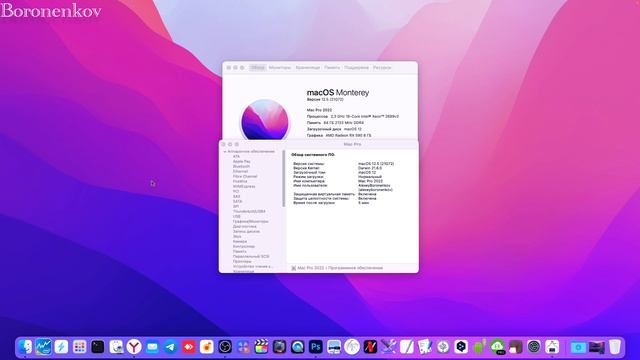Select SAS in the sidebar

236,196
